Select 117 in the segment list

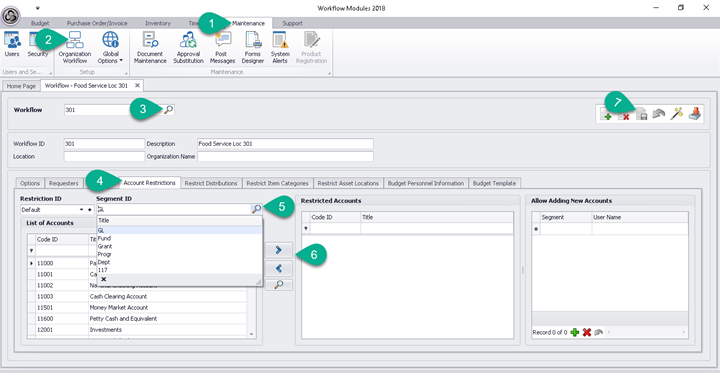click(179, 270)
